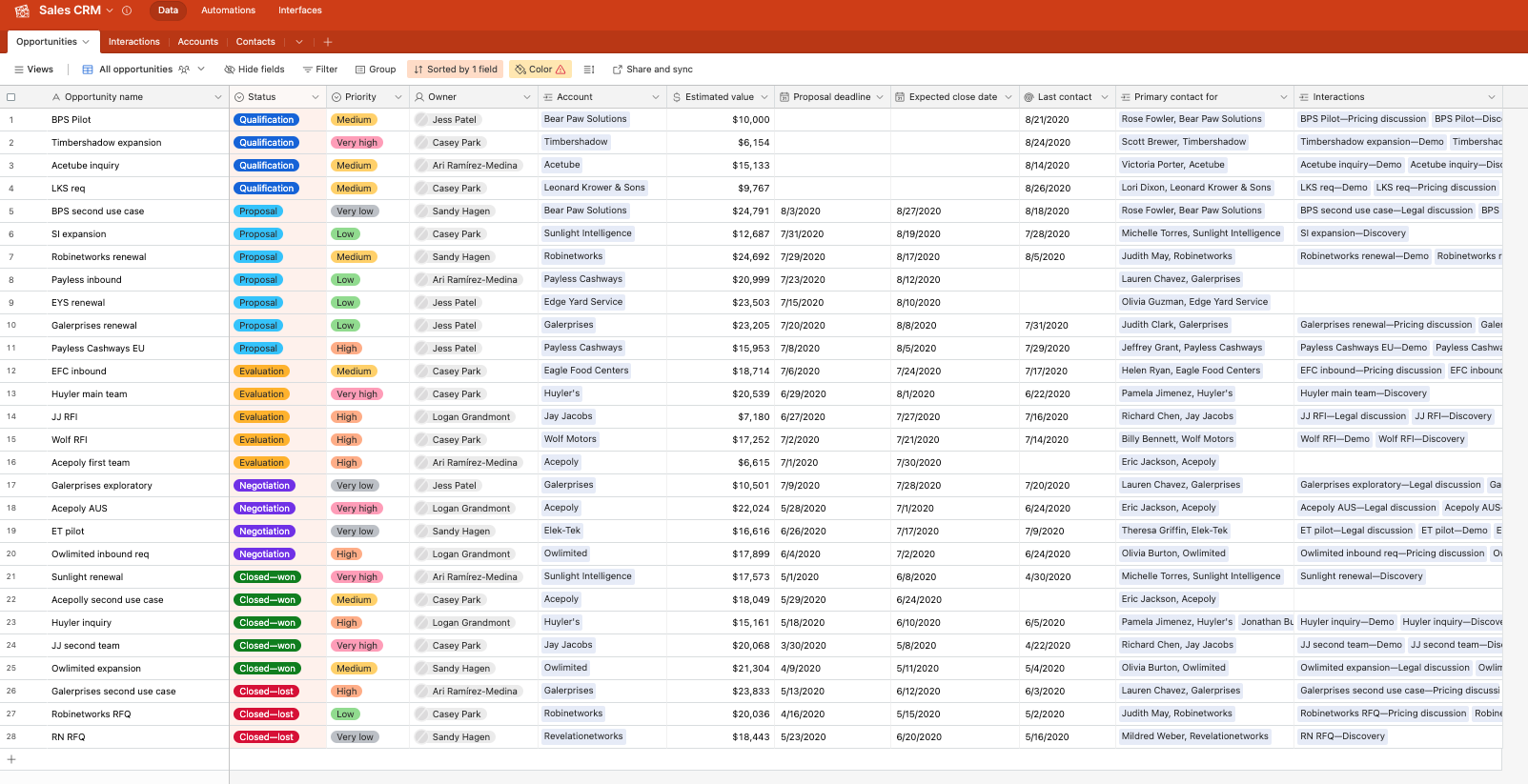This screenshot has height=784, width=1528.
Task: Click the Logan Grandmont owner for JJ RFI
Action: click(x=464, y=417)
